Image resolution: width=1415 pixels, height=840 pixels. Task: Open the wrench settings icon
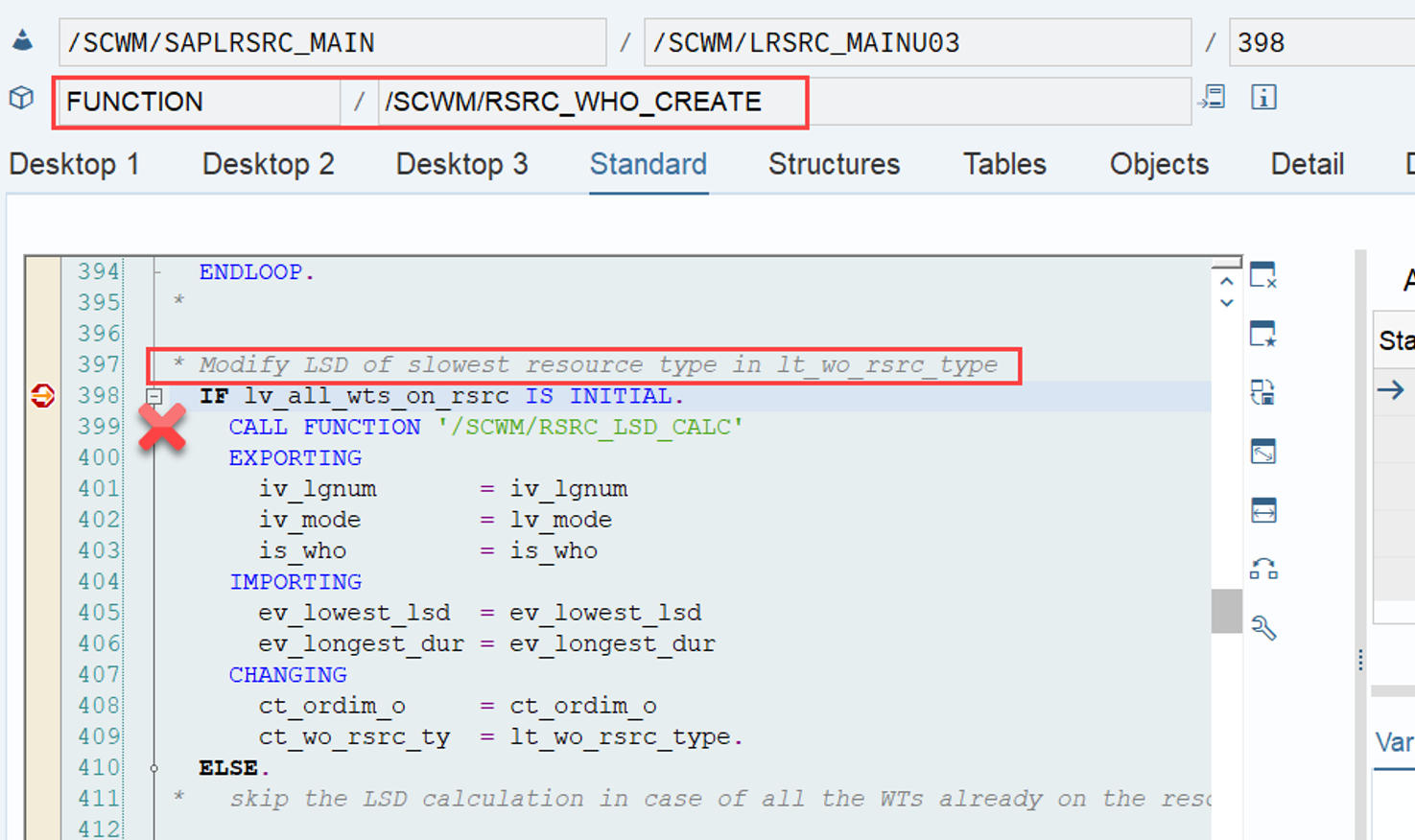[1263, 628]
